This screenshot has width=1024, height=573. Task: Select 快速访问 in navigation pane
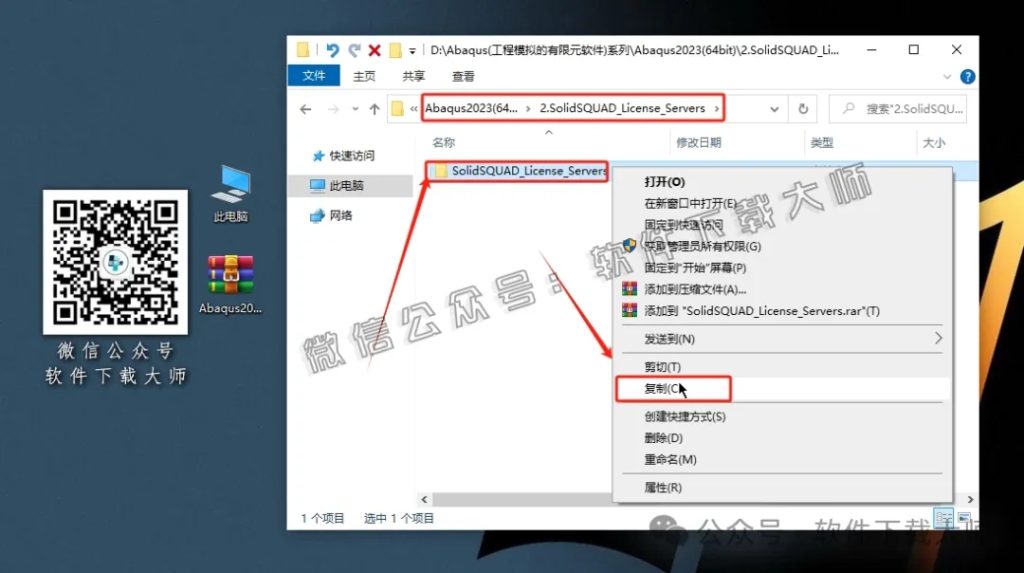coord(344,156)
